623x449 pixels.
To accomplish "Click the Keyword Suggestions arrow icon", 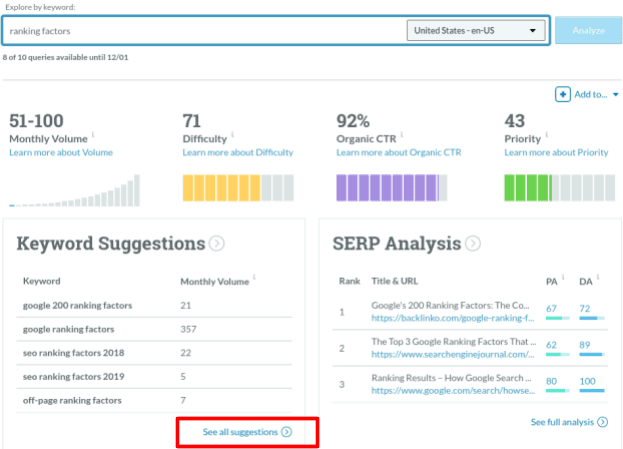I will click(217, 243).
